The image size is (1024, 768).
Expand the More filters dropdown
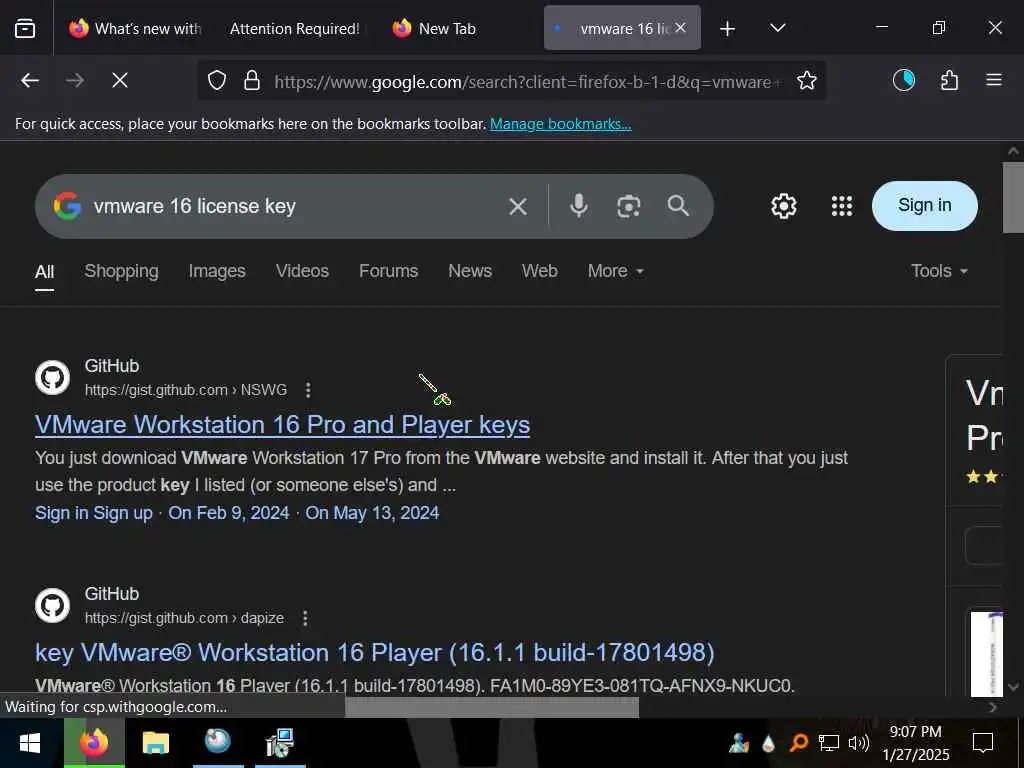click(x=615, y=271)
